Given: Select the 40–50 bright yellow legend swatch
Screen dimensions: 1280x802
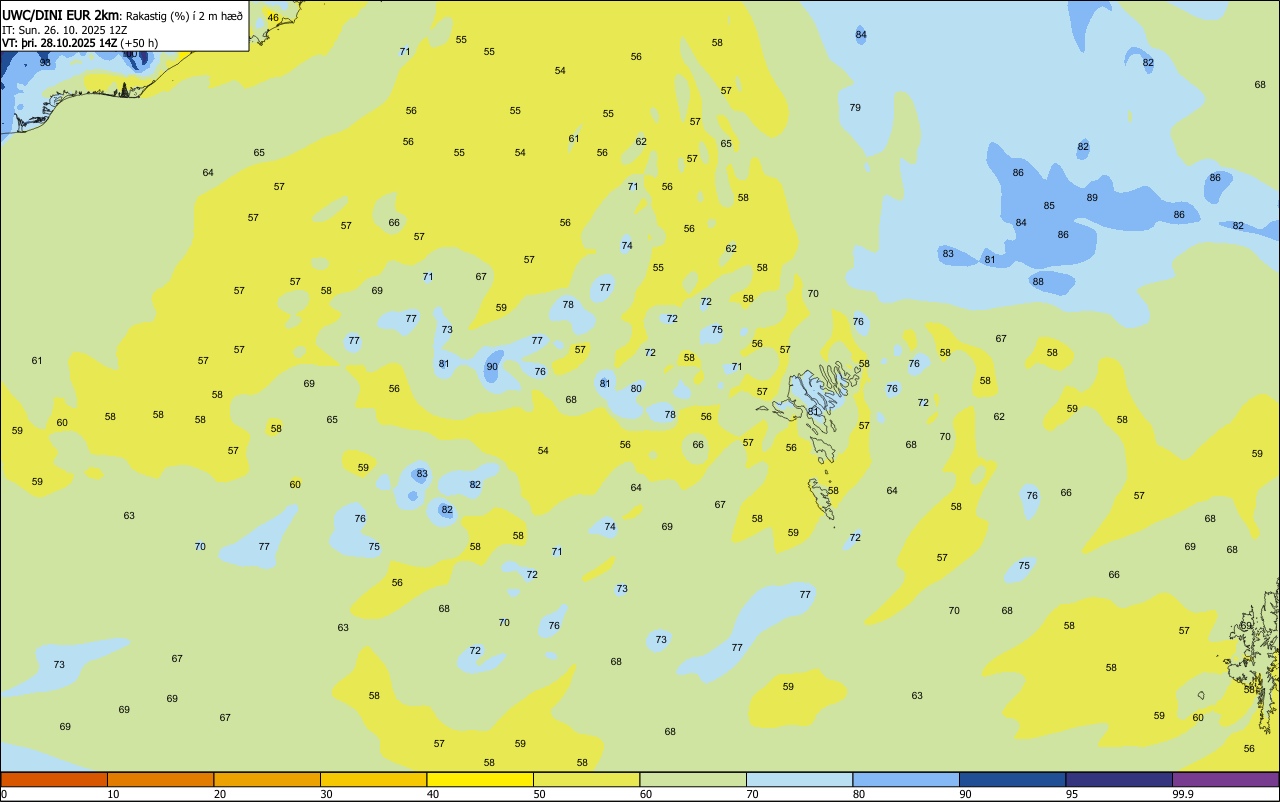Looking at the screenshot, I should pos(480,779).
